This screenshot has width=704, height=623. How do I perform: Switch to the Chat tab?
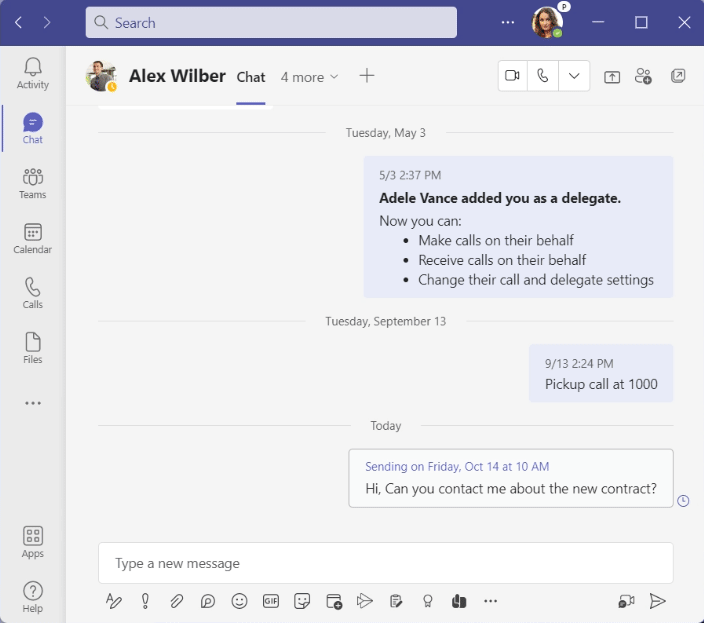(x=251, y=77)
